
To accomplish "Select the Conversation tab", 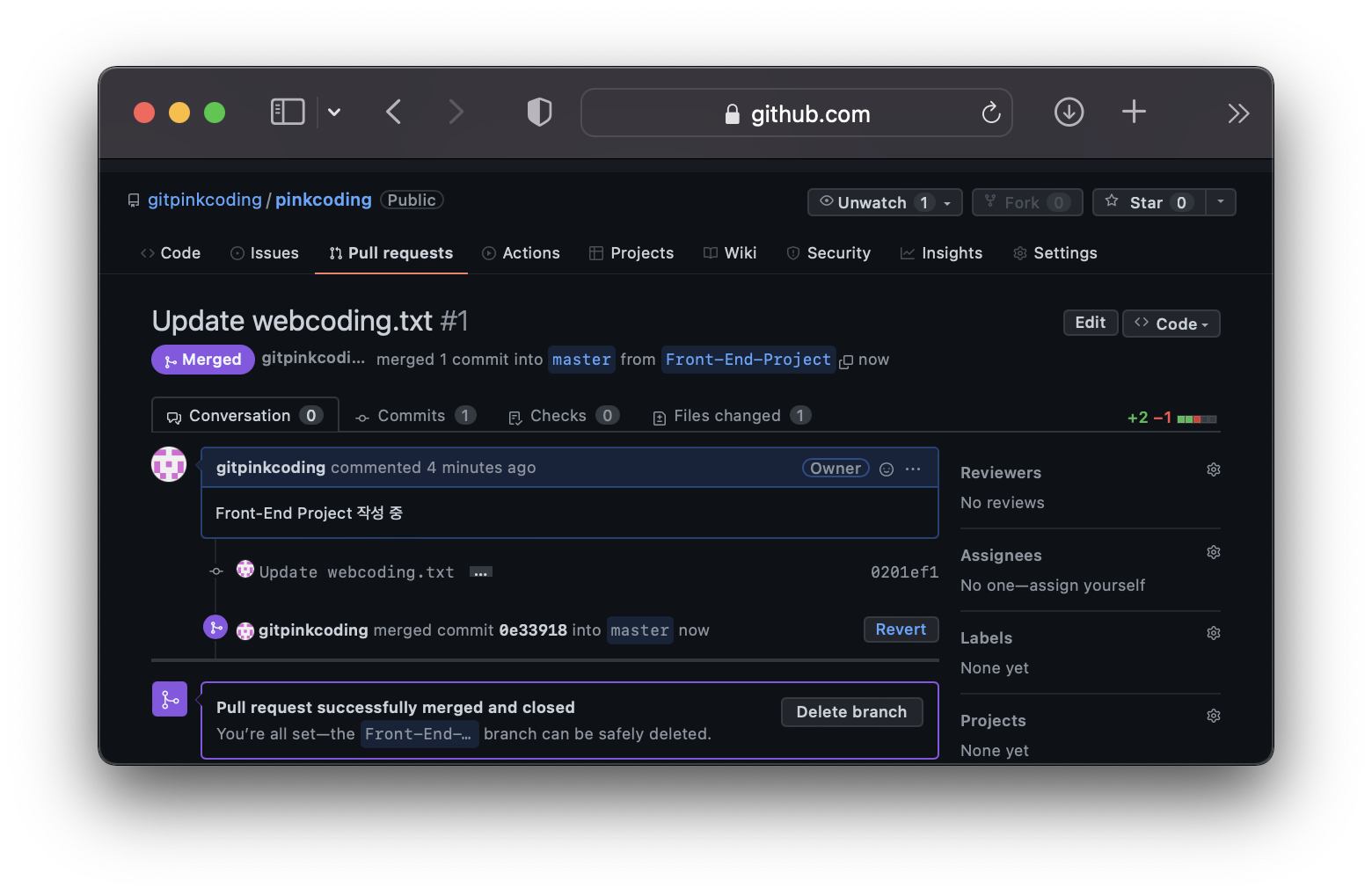I will coord(245,416).
